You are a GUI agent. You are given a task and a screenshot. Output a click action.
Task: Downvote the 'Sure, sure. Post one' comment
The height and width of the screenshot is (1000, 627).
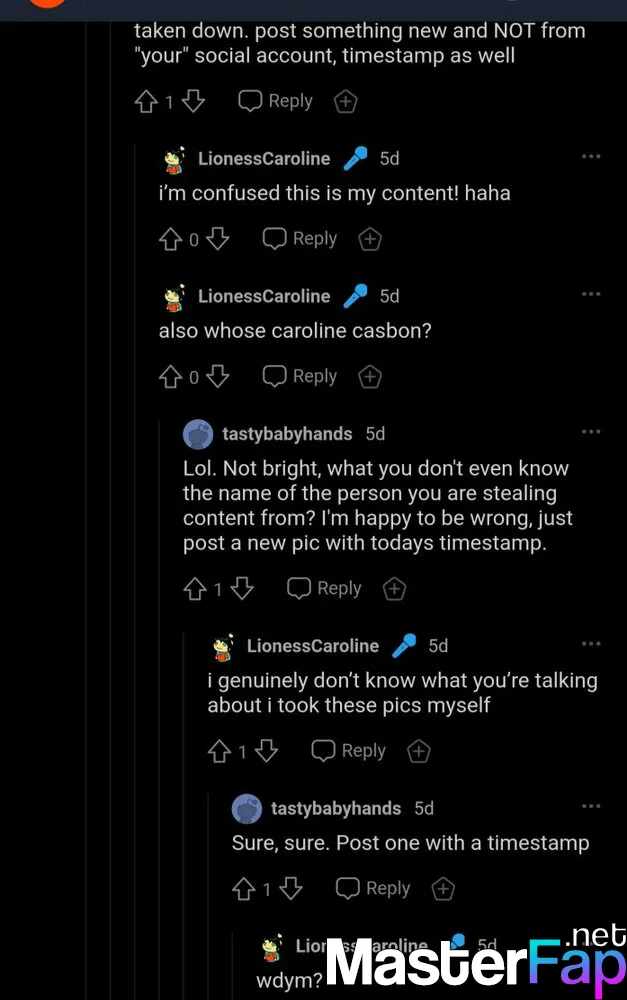point(291,888)
